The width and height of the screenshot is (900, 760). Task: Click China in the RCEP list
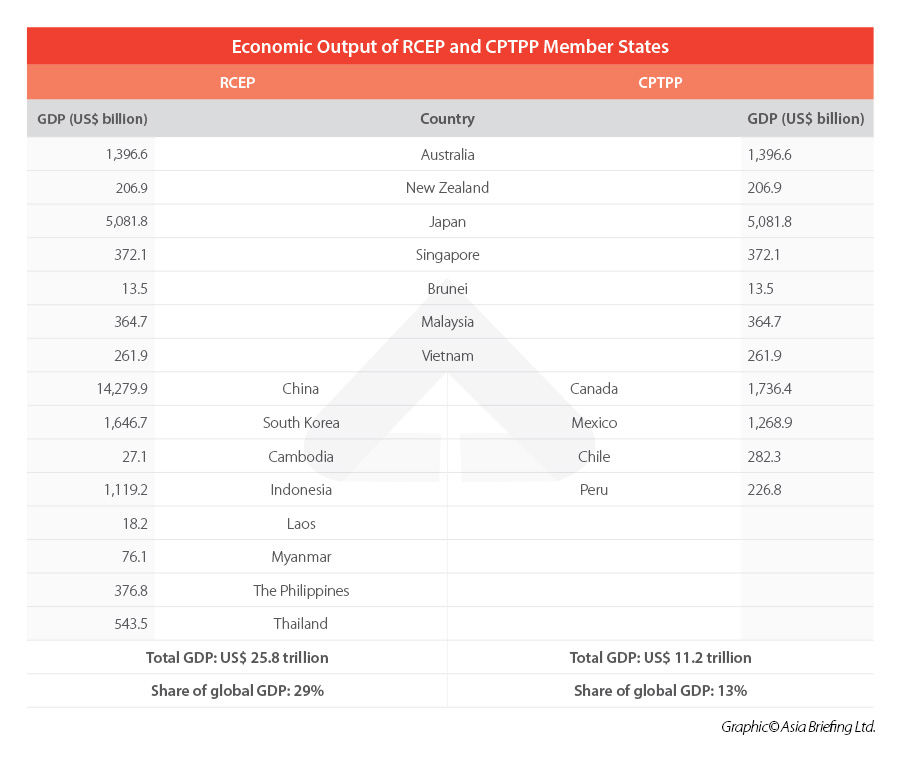click(300, 389)
